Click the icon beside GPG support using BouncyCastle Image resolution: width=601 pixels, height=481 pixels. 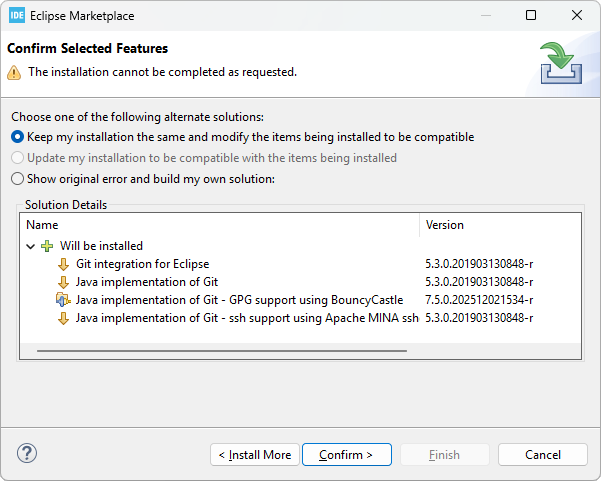click(64, 300)
